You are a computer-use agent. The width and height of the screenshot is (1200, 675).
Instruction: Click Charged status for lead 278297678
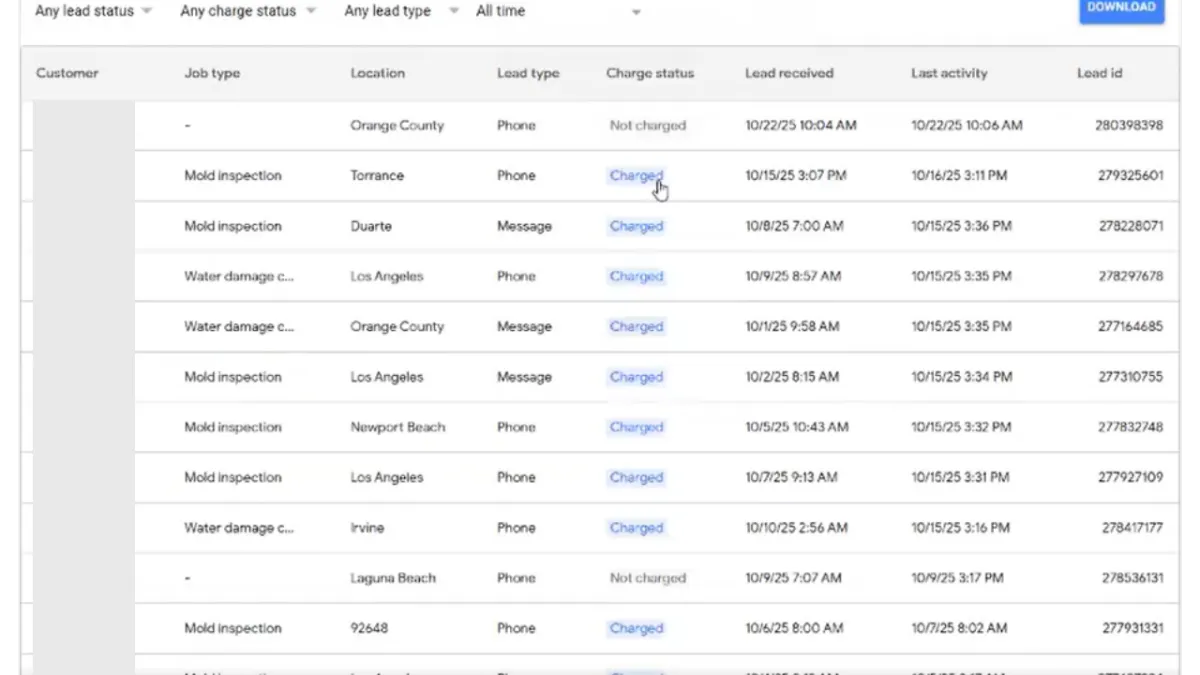[x=636, y=276]
